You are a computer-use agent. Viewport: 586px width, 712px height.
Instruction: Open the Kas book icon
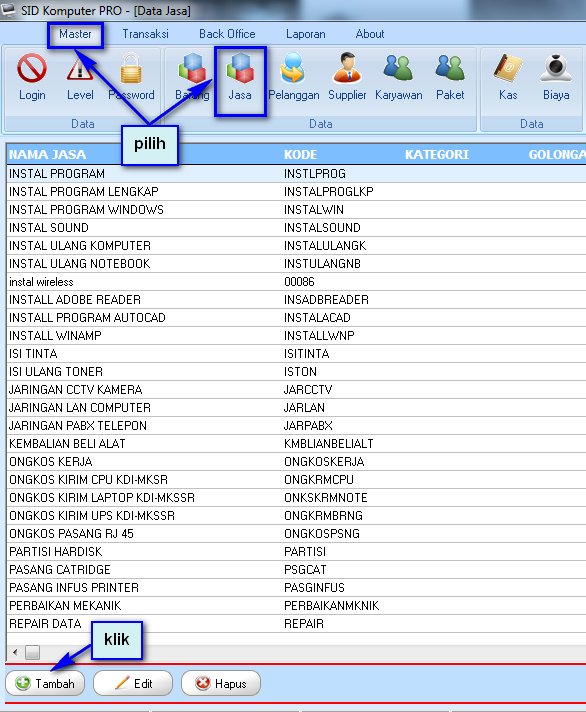(x=508, y=77)
